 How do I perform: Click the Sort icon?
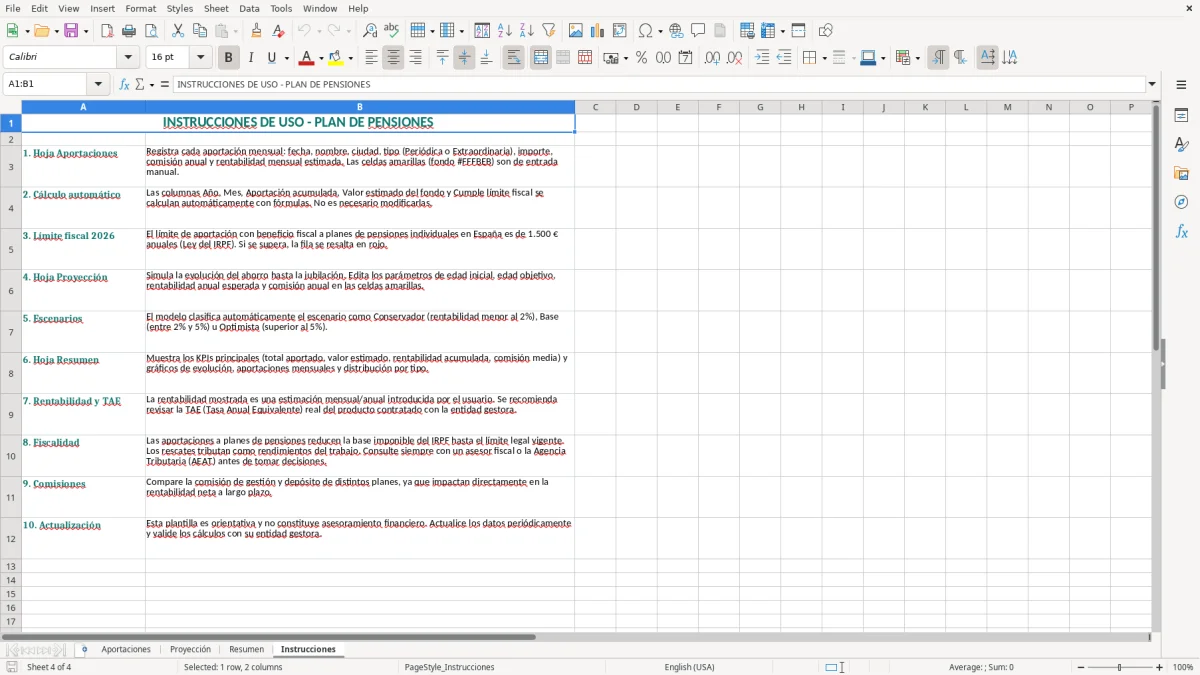pos(482,31)
